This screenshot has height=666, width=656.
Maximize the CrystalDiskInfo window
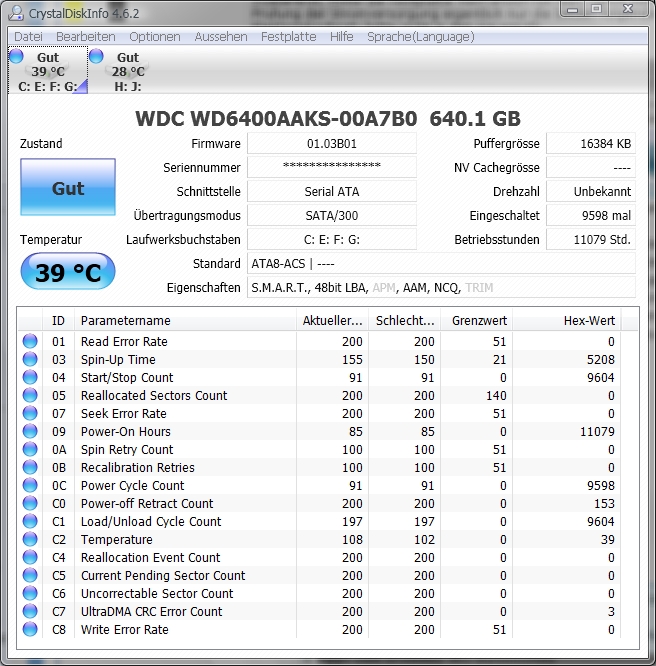(x=597, y=9)
